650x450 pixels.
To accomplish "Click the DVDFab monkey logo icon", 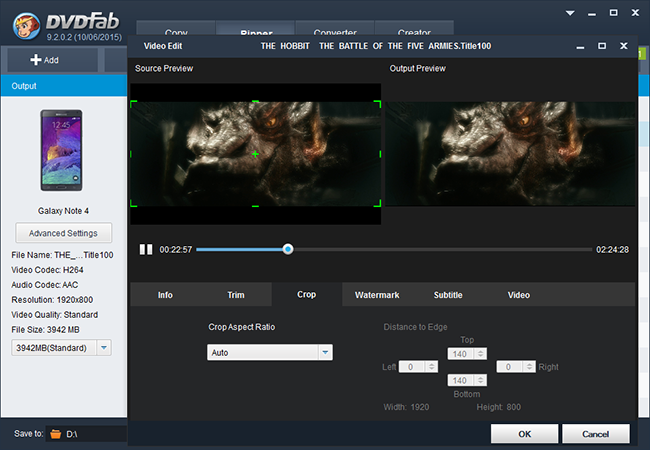I will (x=26, y=26).
